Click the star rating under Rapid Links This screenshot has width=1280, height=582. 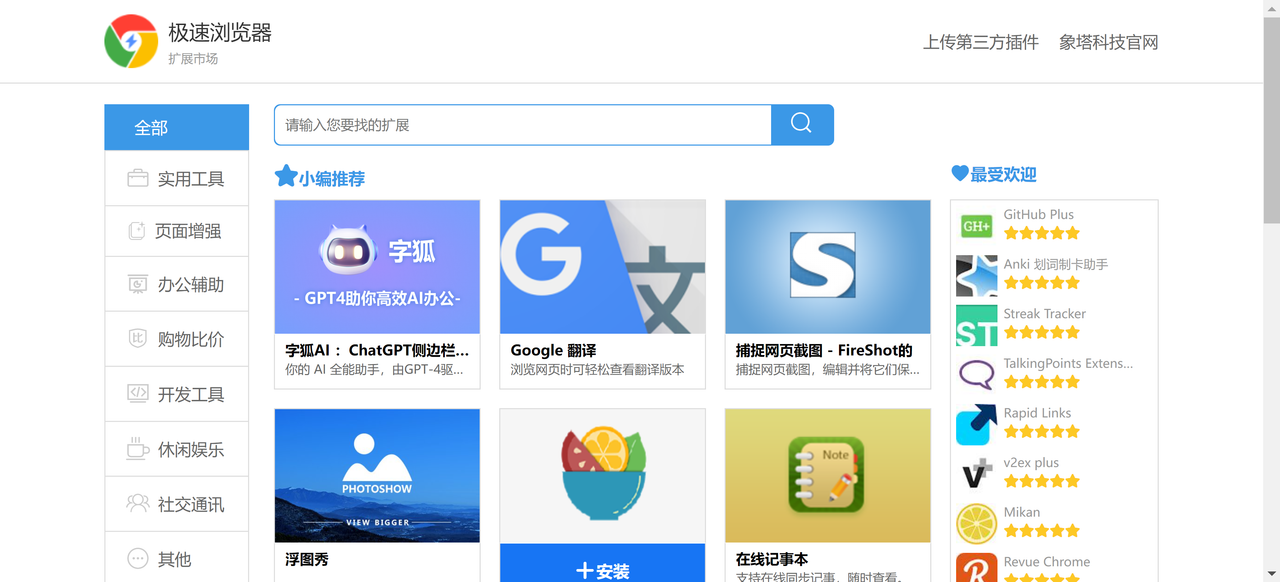tap(1042, 431)
